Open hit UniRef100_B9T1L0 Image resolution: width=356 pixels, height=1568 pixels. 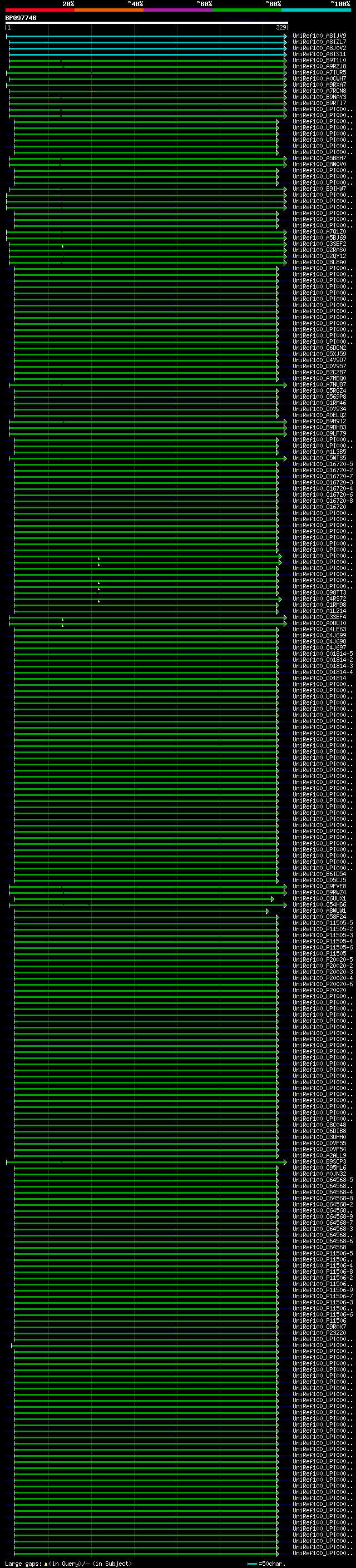click(319, 60)
